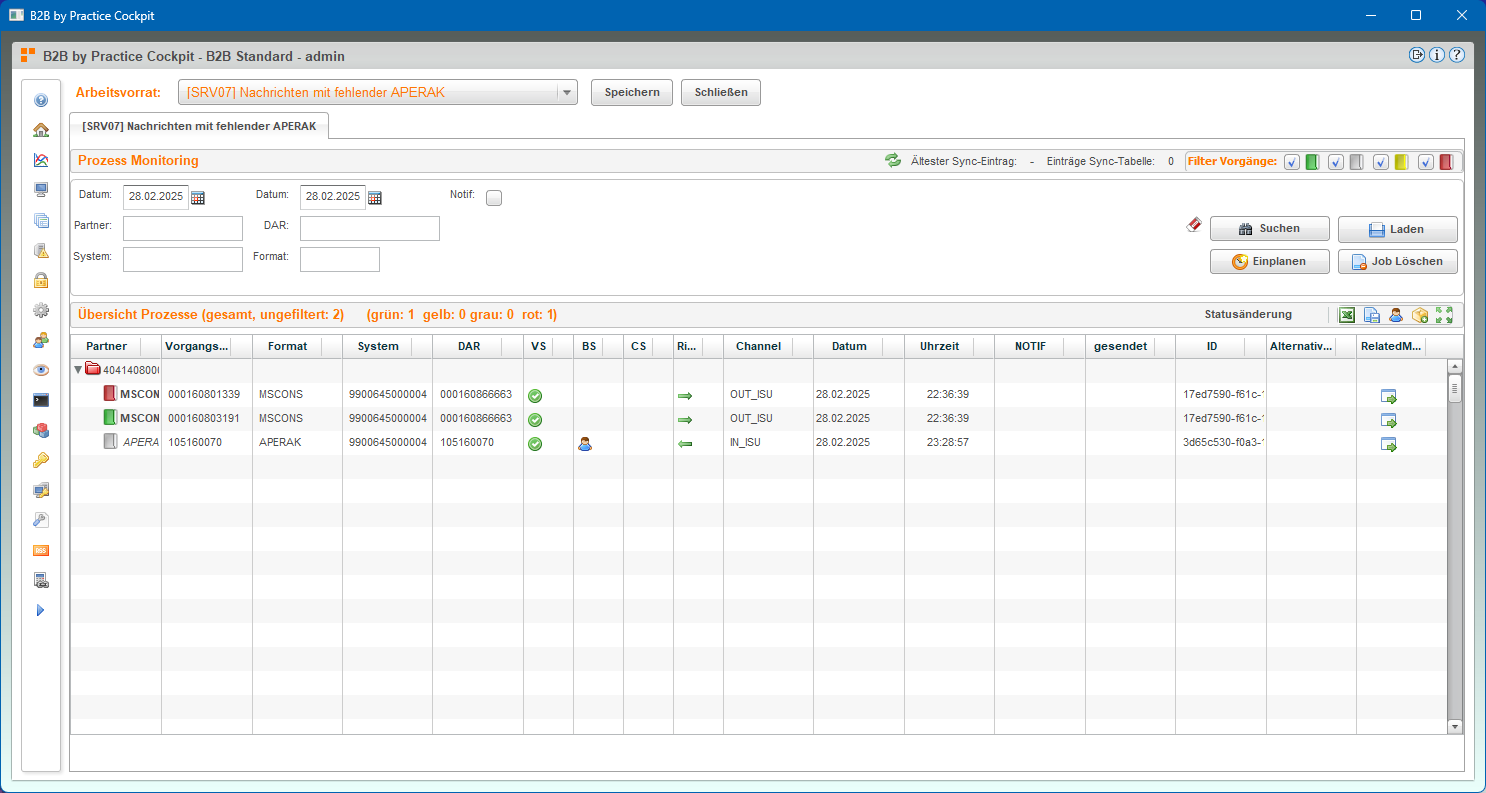Focus the DAR input field
Image resolution: width=1486 pixels, height=793 pixels.
370,229
